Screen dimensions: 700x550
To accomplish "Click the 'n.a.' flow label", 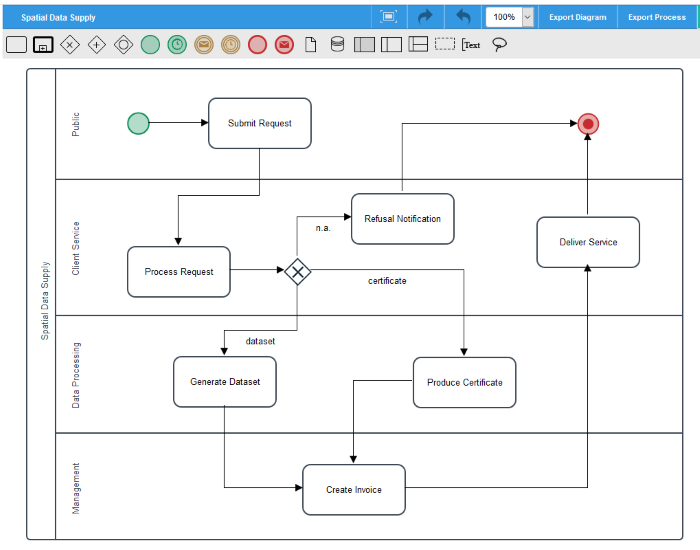I will coord(323,228).
